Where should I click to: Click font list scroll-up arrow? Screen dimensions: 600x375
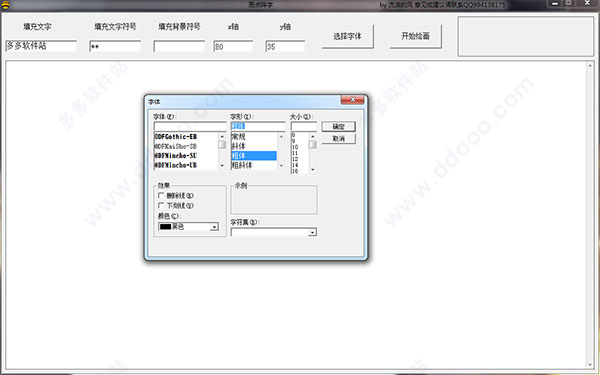[222, 136]
